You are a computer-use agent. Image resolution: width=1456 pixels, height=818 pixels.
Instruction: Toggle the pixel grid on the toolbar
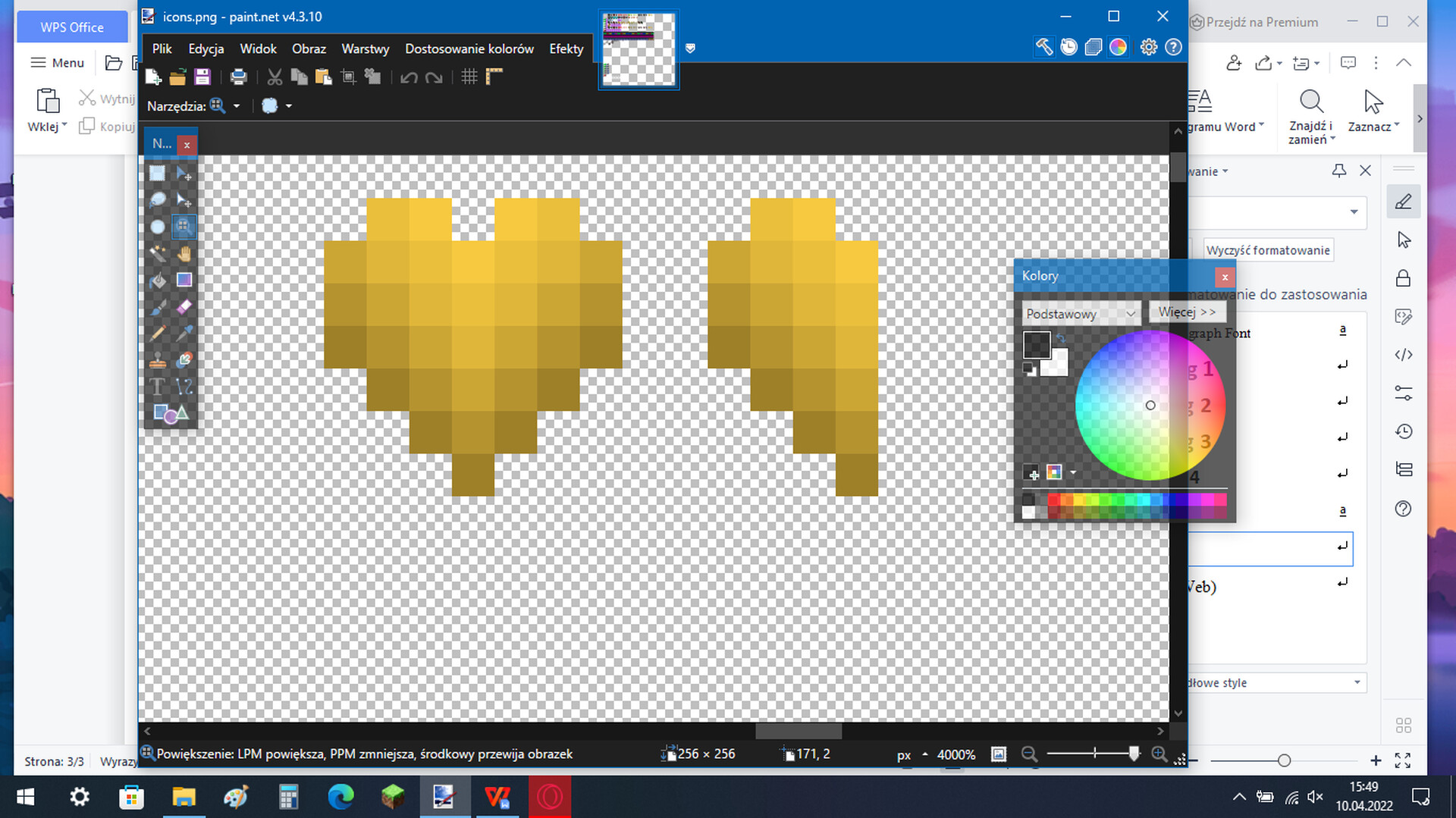point(469,77)
